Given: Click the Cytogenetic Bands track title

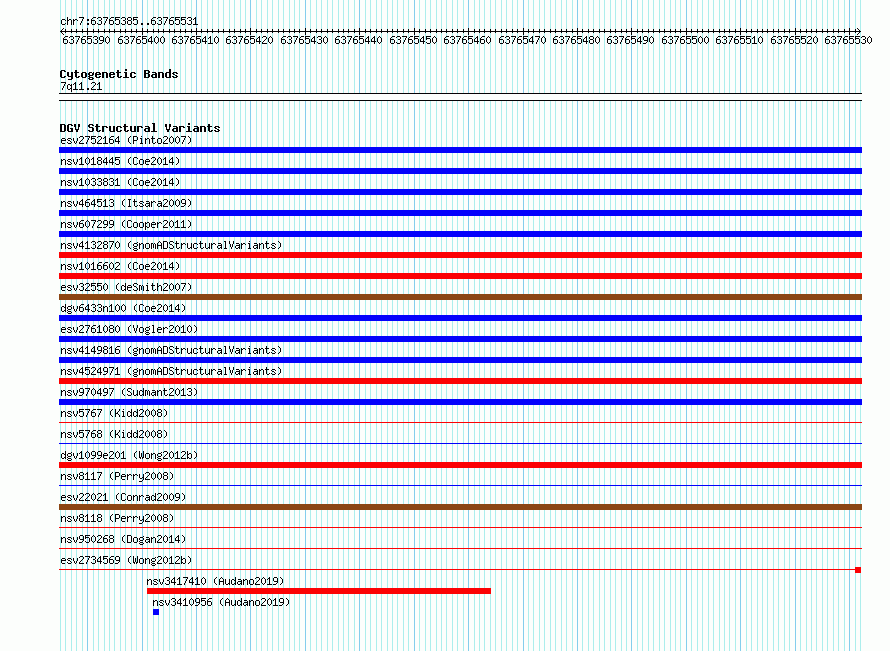Looking at the screenshot, I should (119, 74).
